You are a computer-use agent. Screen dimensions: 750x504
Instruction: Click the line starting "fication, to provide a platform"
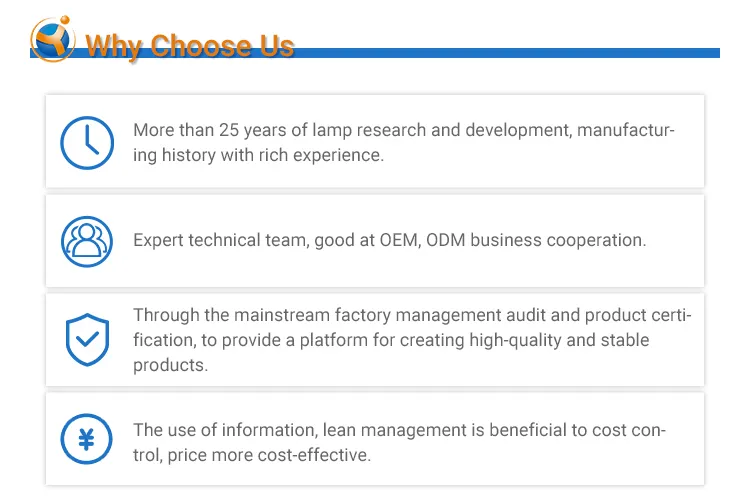coord(391,340)
